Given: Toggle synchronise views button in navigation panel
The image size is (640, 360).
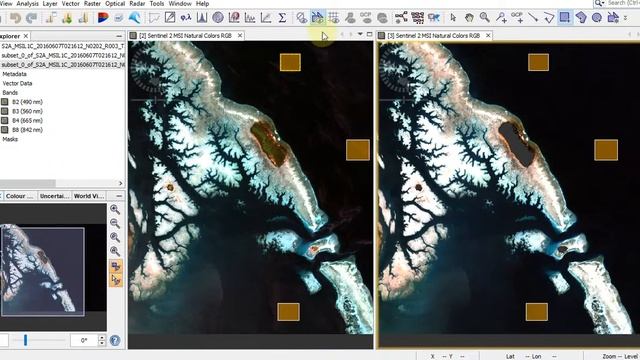Looking at the screenshot, I should [116, 266].
